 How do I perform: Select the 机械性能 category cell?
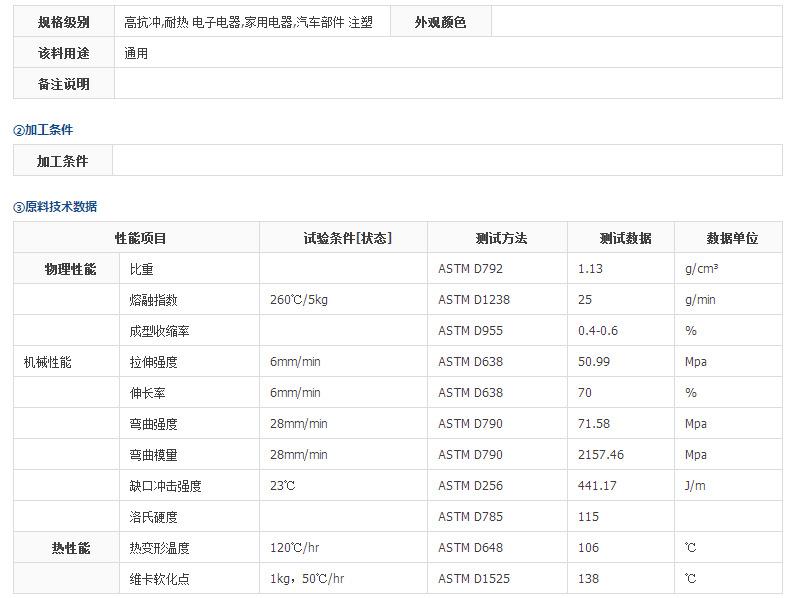click(67, 362)
